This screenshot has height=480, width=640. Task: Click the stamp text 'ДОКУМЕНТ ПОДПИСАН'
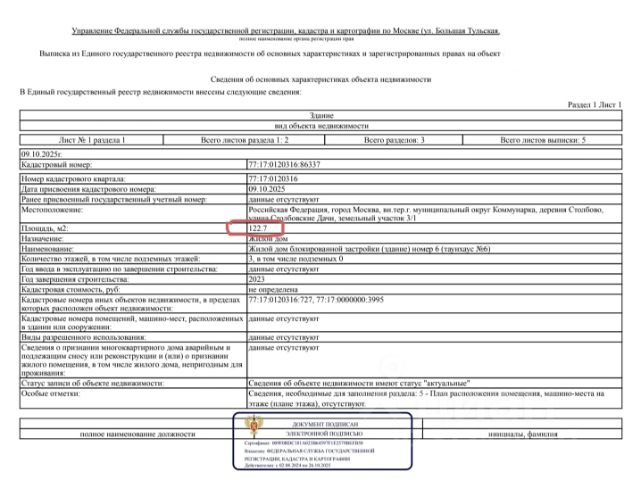tap(325, 424)
